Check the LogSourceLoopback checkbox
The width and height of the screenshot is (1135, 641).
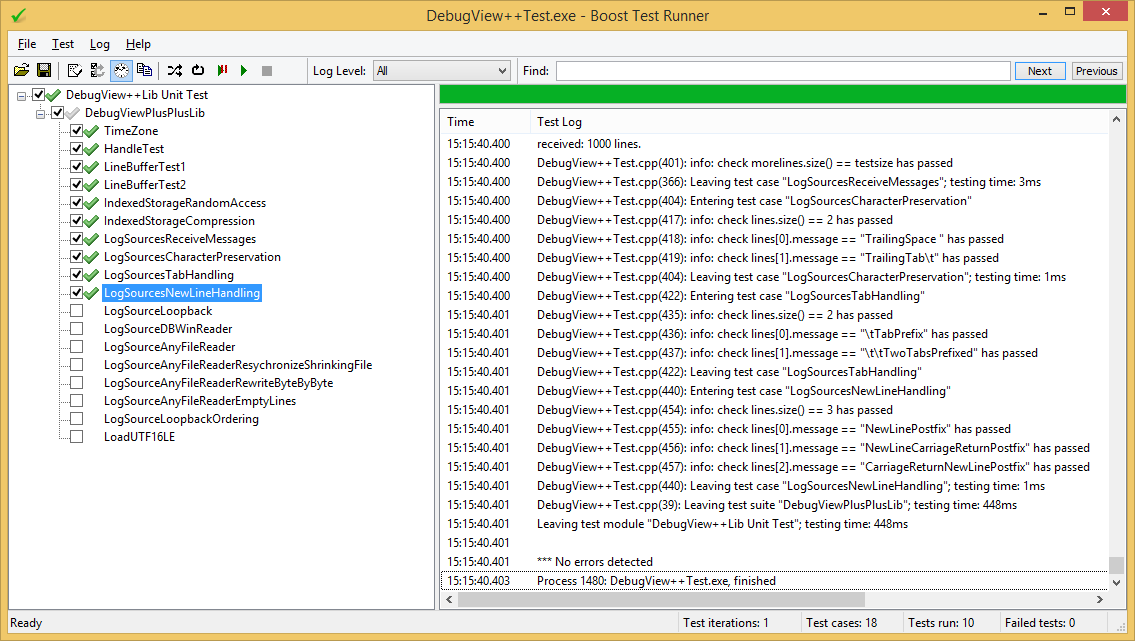76,311
